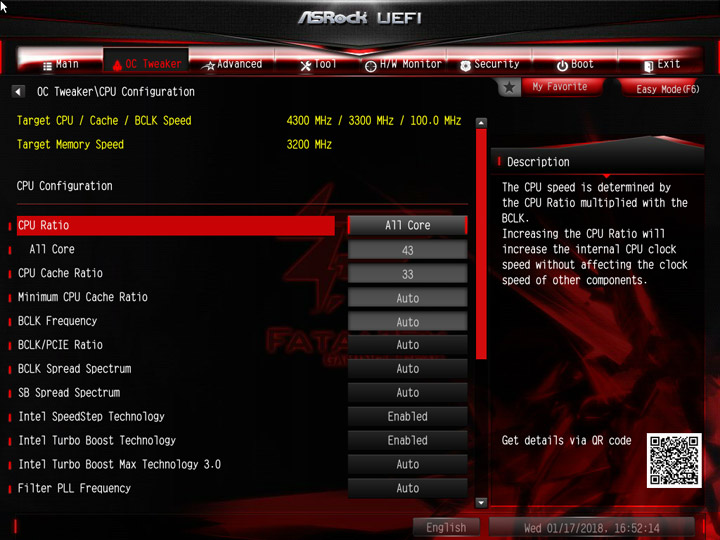Toggle Intel Turbo Boost Technology setting
Viewport: 720px width, 540px height.
click(x=407, y=440)
